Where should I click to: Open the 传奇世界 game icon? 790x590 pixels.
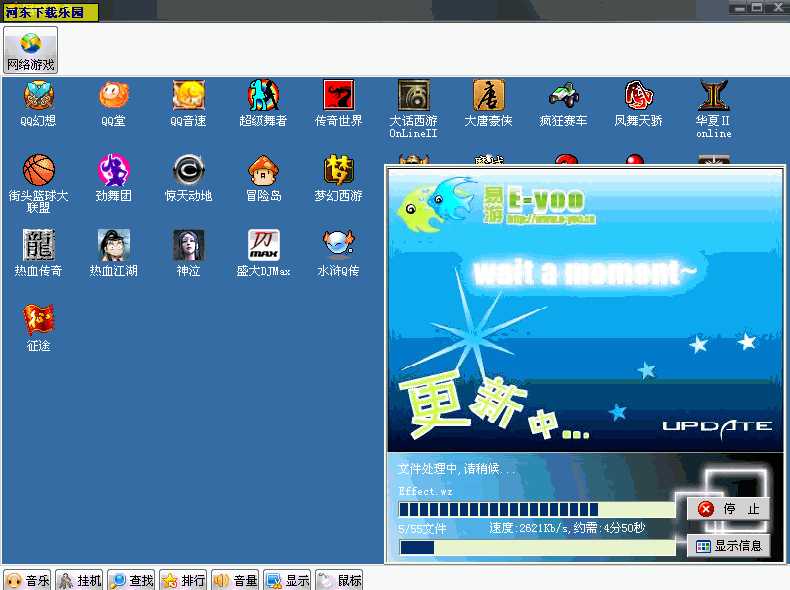click(338, 96)
